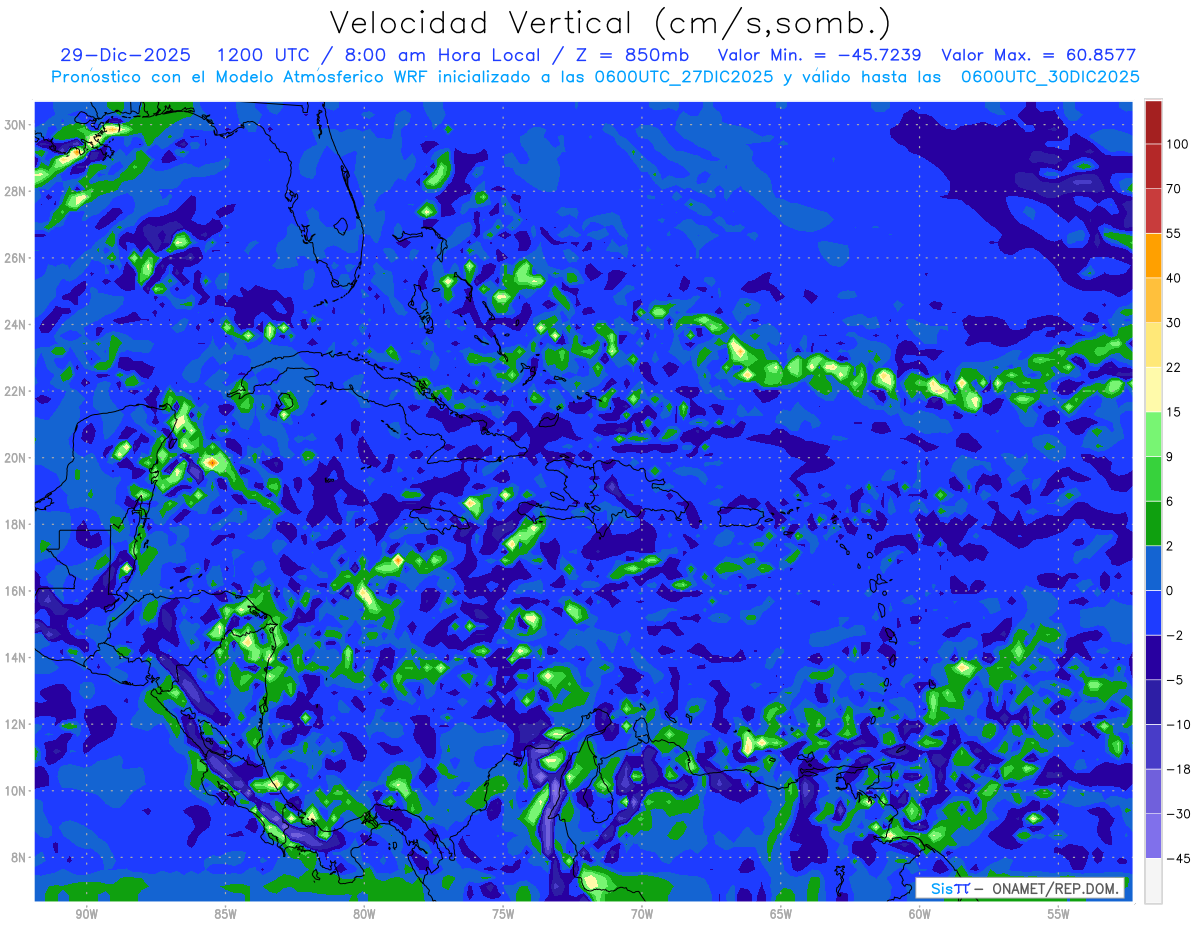Click valid-until time "0600UTC_30DIC2025"
This screenshot has width=1200, height=927.
coord(1050,77)
